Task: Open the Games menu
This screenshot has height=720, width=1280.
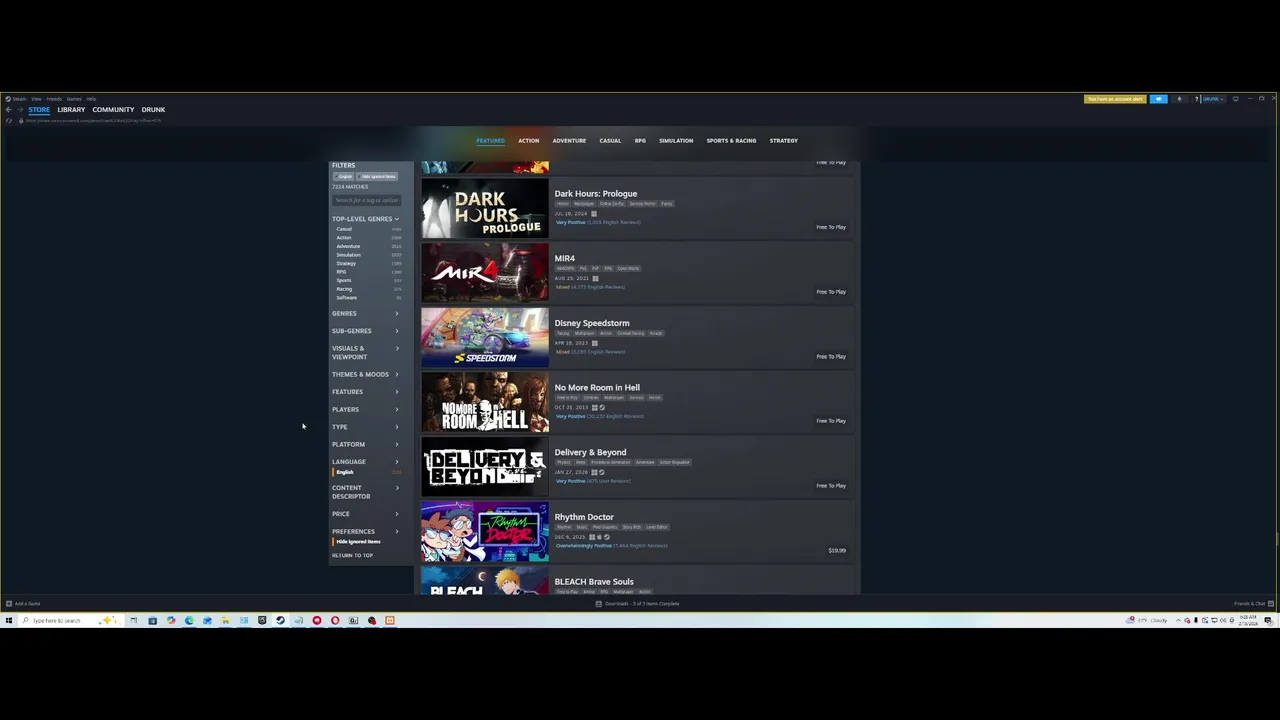Action: tap(74, 99)
